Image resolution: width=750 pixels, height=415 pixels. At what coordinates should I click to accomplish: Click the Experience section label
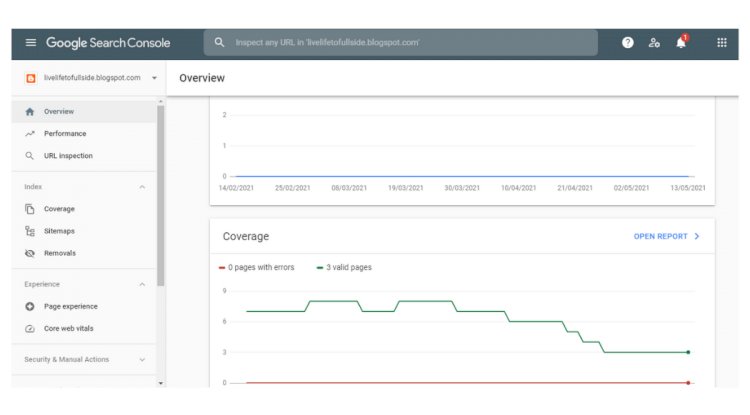tap(42, 284)
